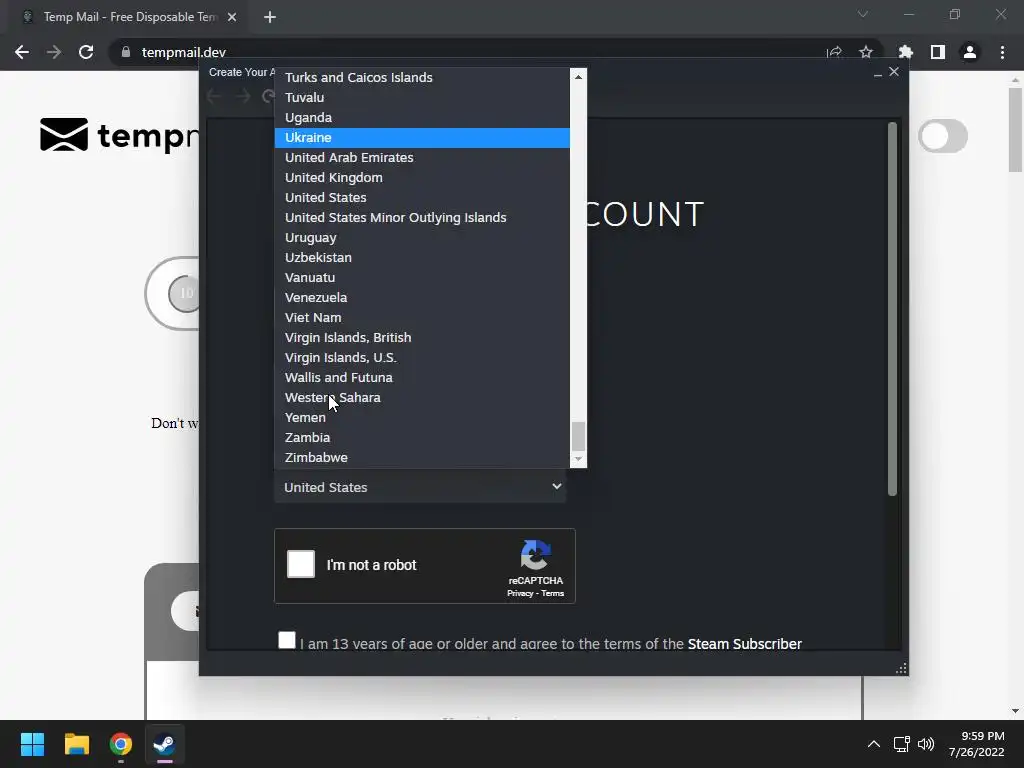Open reCAPTCHA Privacy link

tap(520, 593)
